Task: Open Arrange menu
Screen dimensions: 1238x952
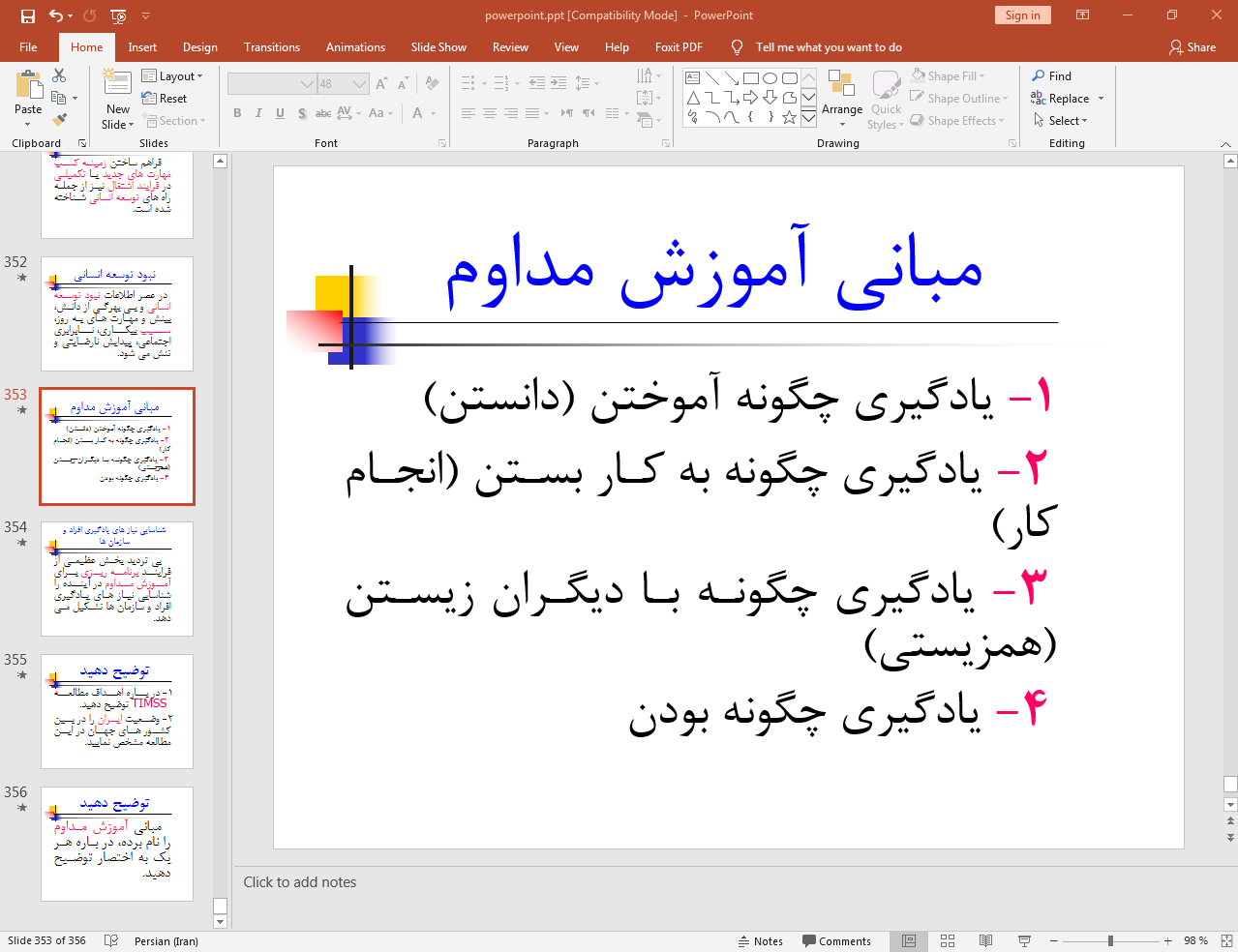Action: click(842, 99)
